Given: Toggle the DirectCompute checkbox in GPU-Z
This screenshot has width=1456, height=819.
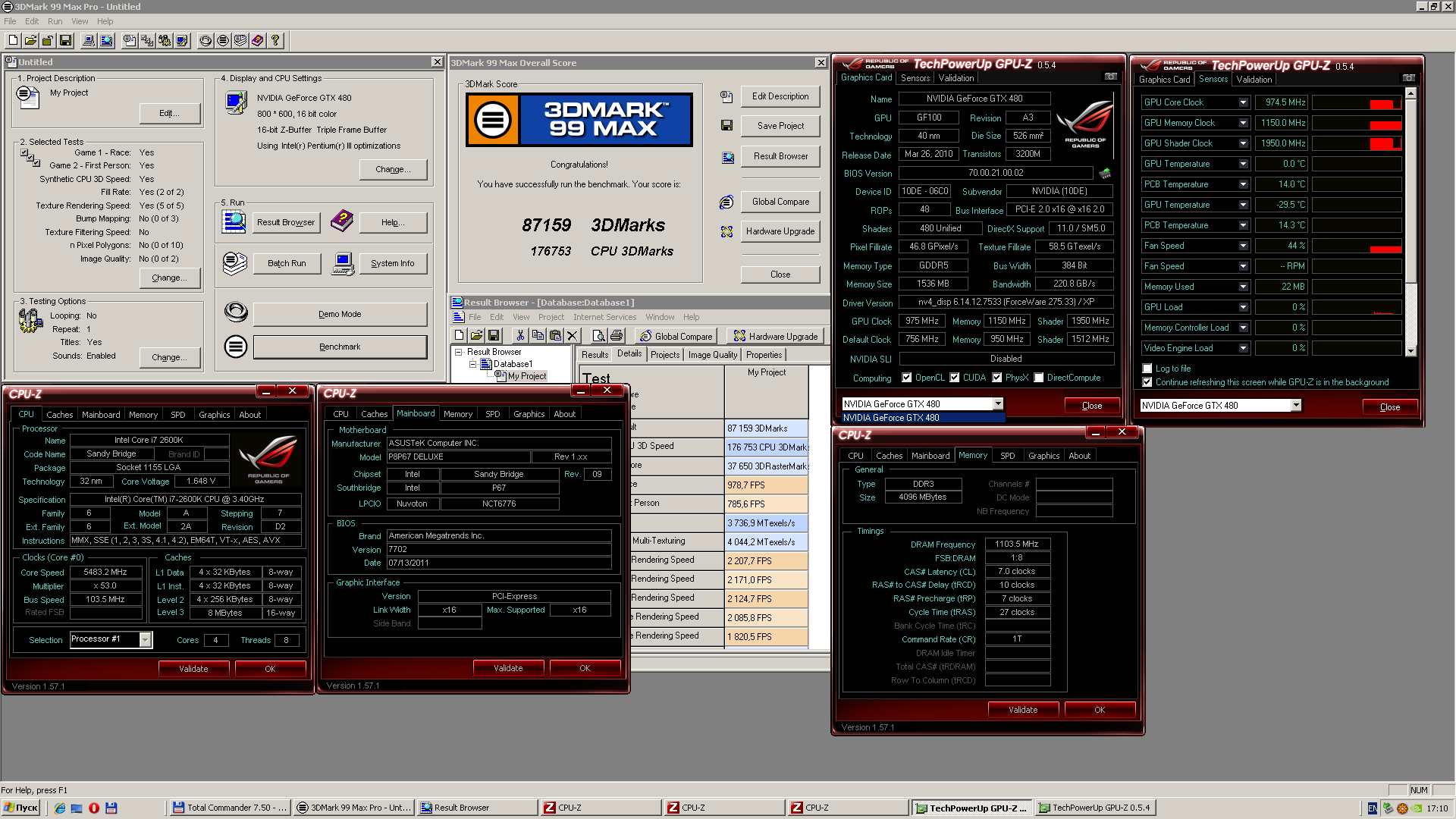Looking at the screenshot, I should (1039, 378).
